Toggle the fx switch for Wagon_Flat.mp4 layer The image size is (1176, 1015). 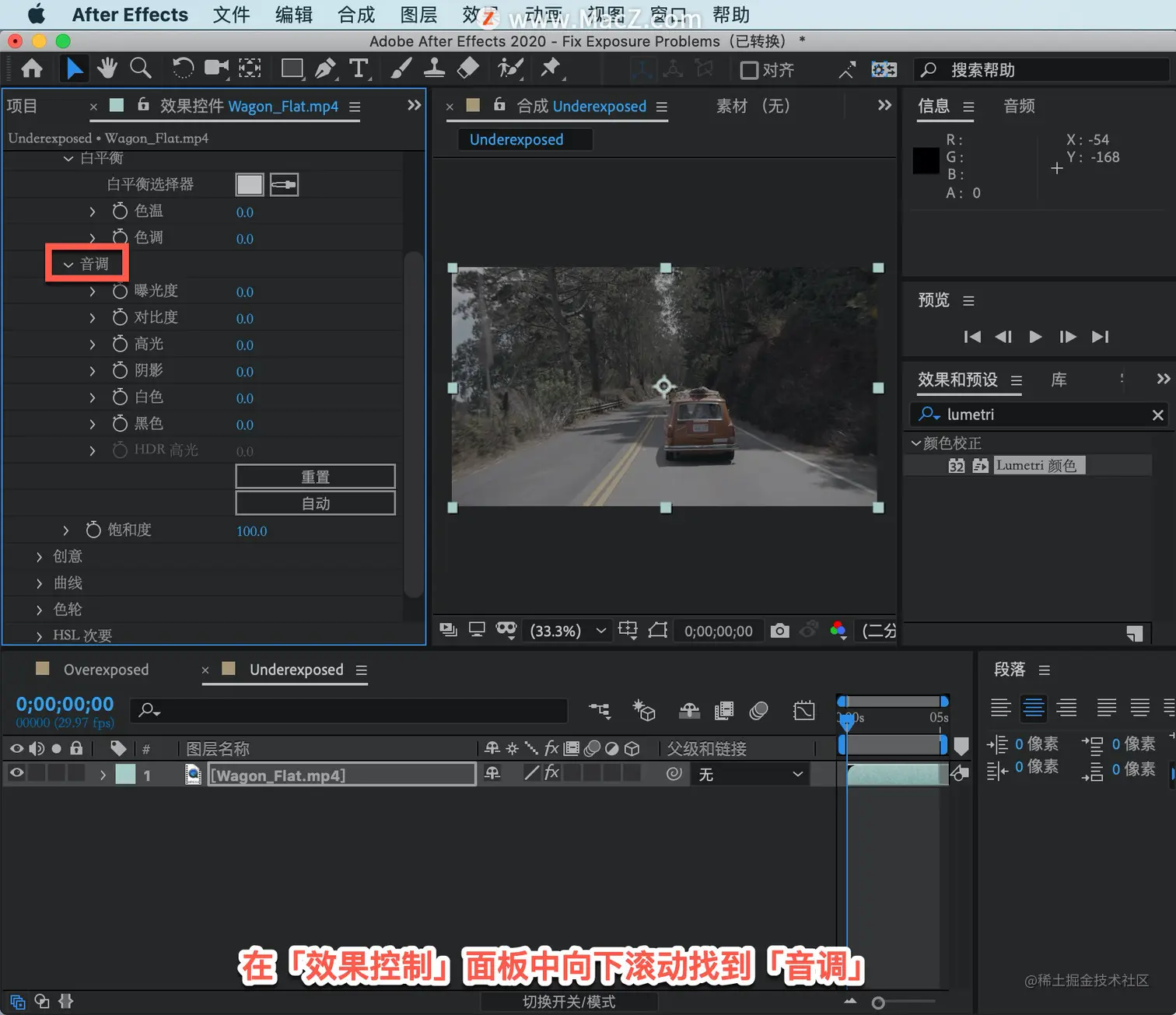(551, 773)
